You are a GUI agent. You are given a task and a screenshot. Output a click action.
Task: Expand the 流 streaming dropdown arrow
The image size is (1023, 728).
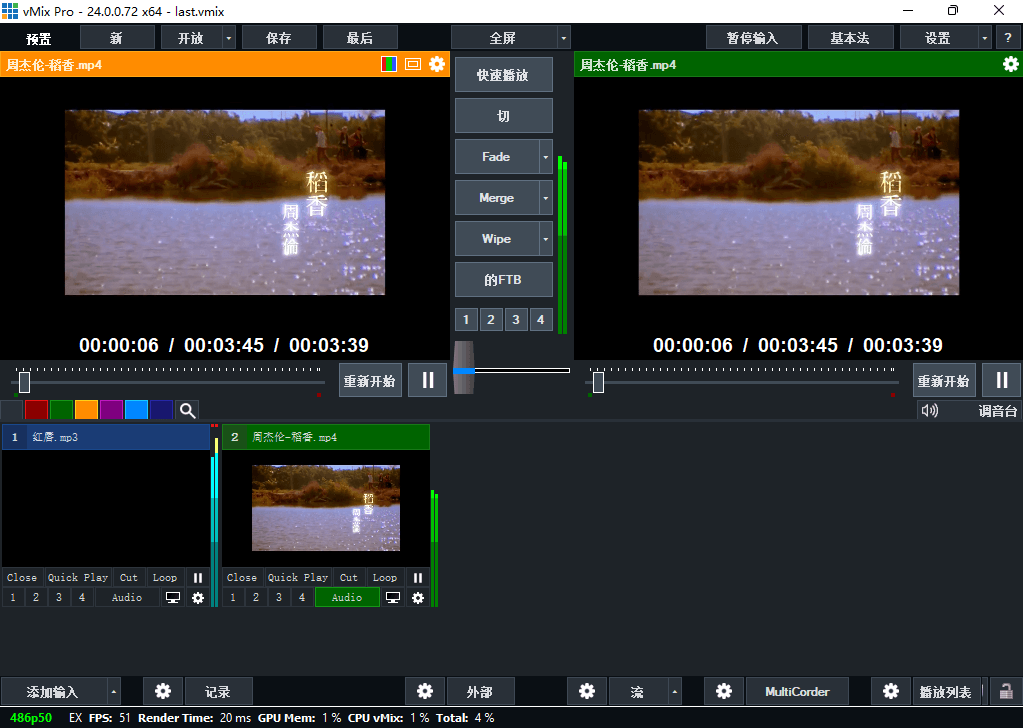pyautogui.click(x=675, y=691)
